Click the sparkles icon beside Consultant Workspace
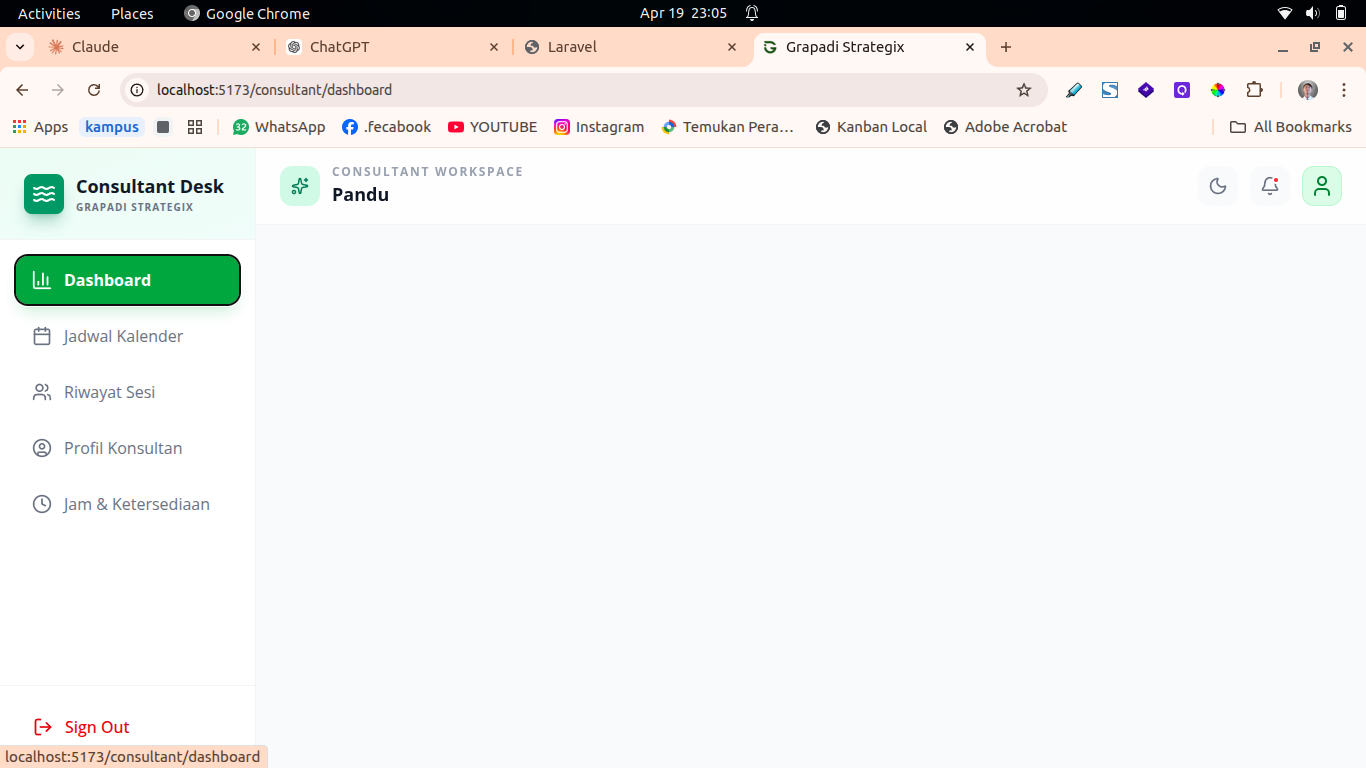 (x=300, y=186)
